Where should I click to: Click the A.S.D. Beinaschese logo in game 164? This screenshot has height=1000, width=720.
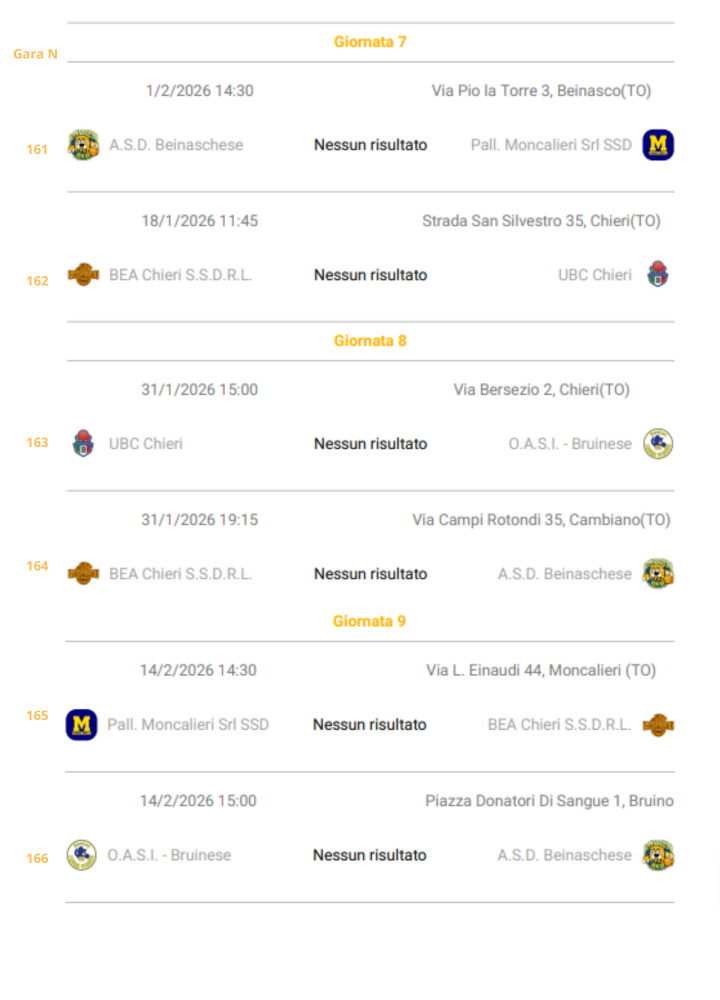[x=657, y=573]
